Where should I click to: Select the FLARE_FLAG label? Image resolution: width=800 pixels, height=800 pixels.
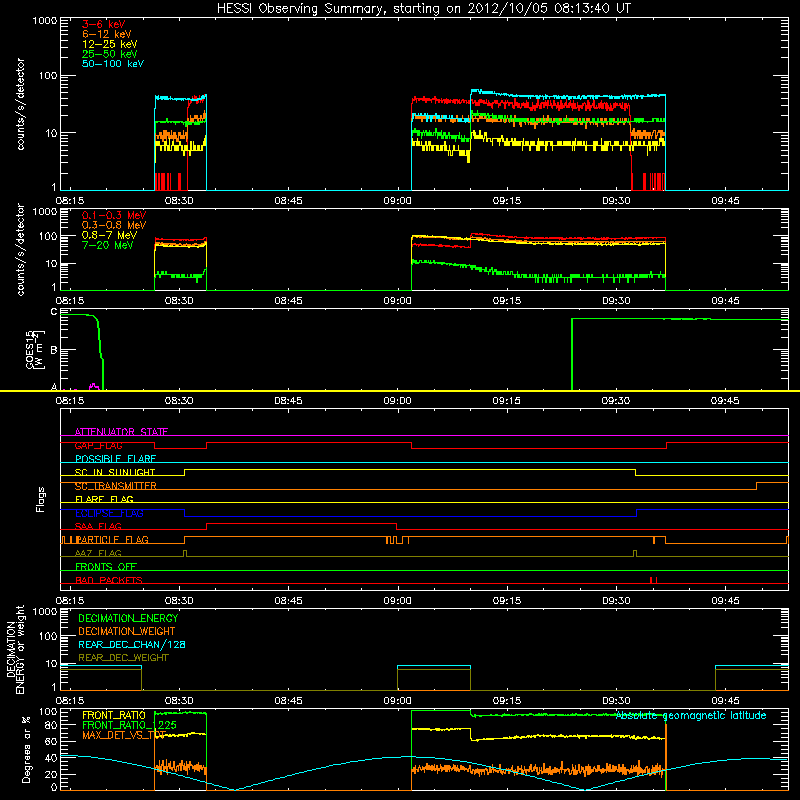(104, 499)
